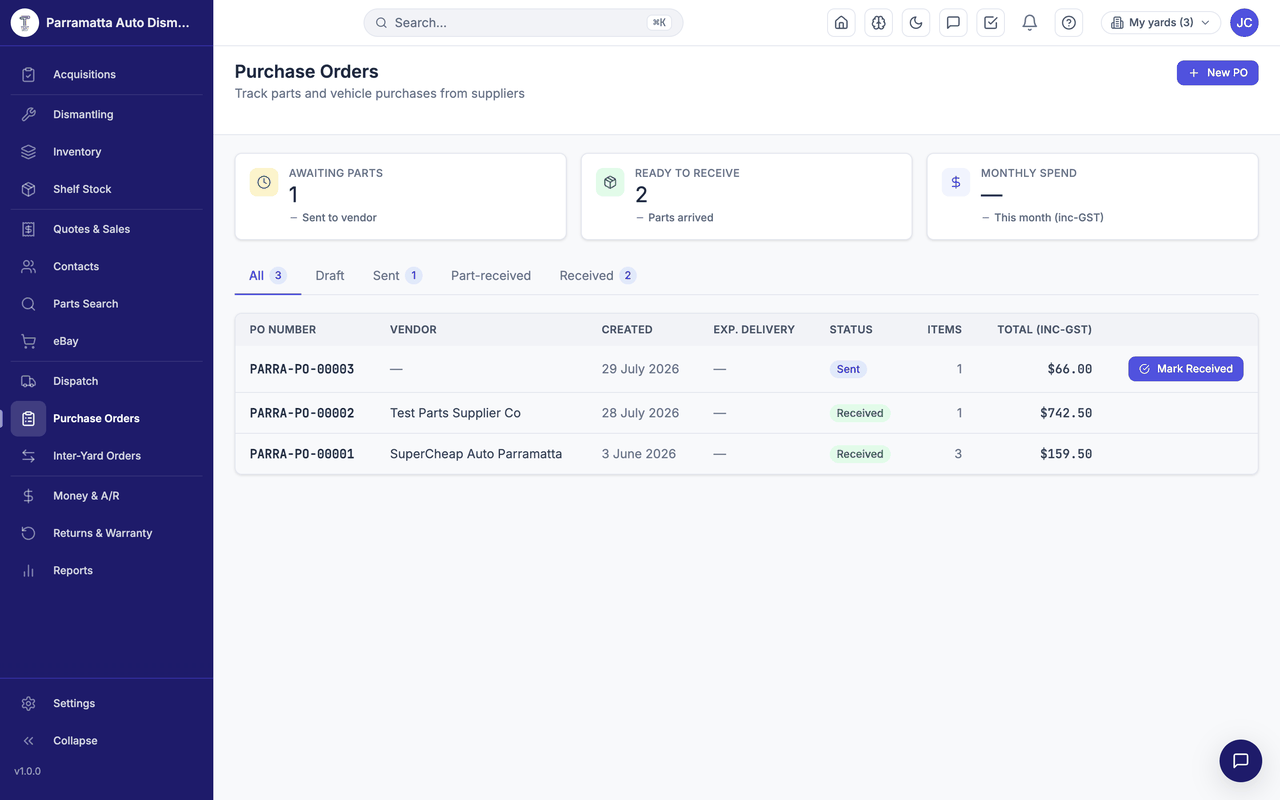Screen dimensions: 1280x800
Task: Switch to the Draft tab
Action: click(x=330, y=276)
